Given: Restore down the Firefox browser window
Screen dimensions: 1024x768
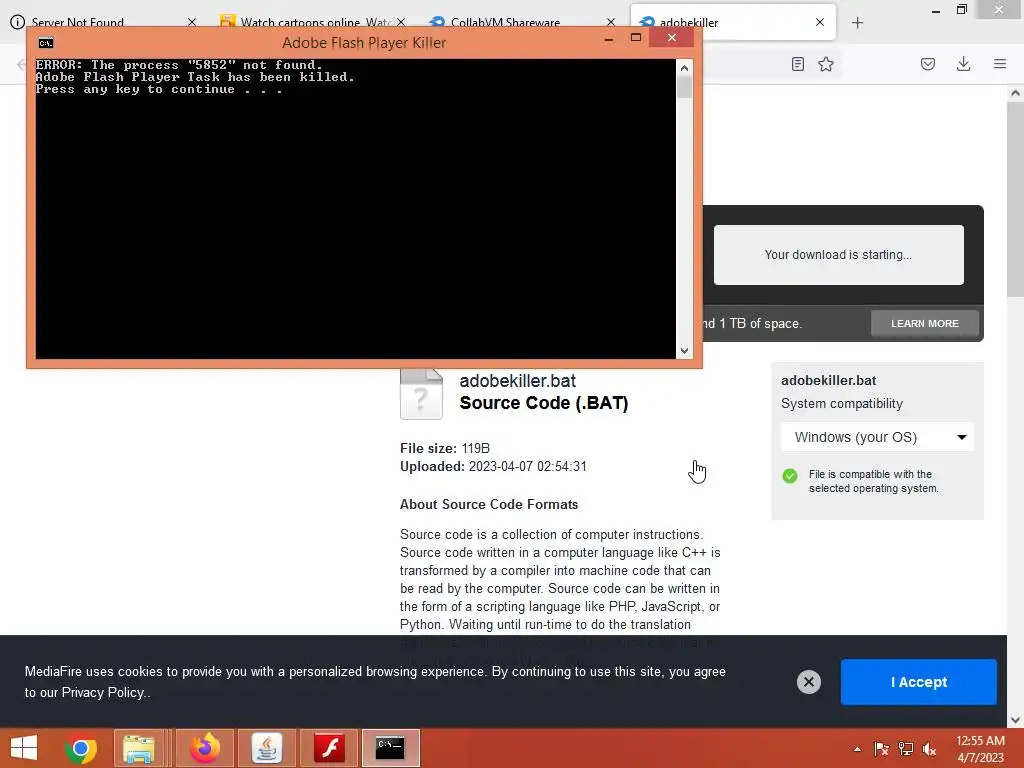Looking at the screenshot, I should tap(961, 10).
